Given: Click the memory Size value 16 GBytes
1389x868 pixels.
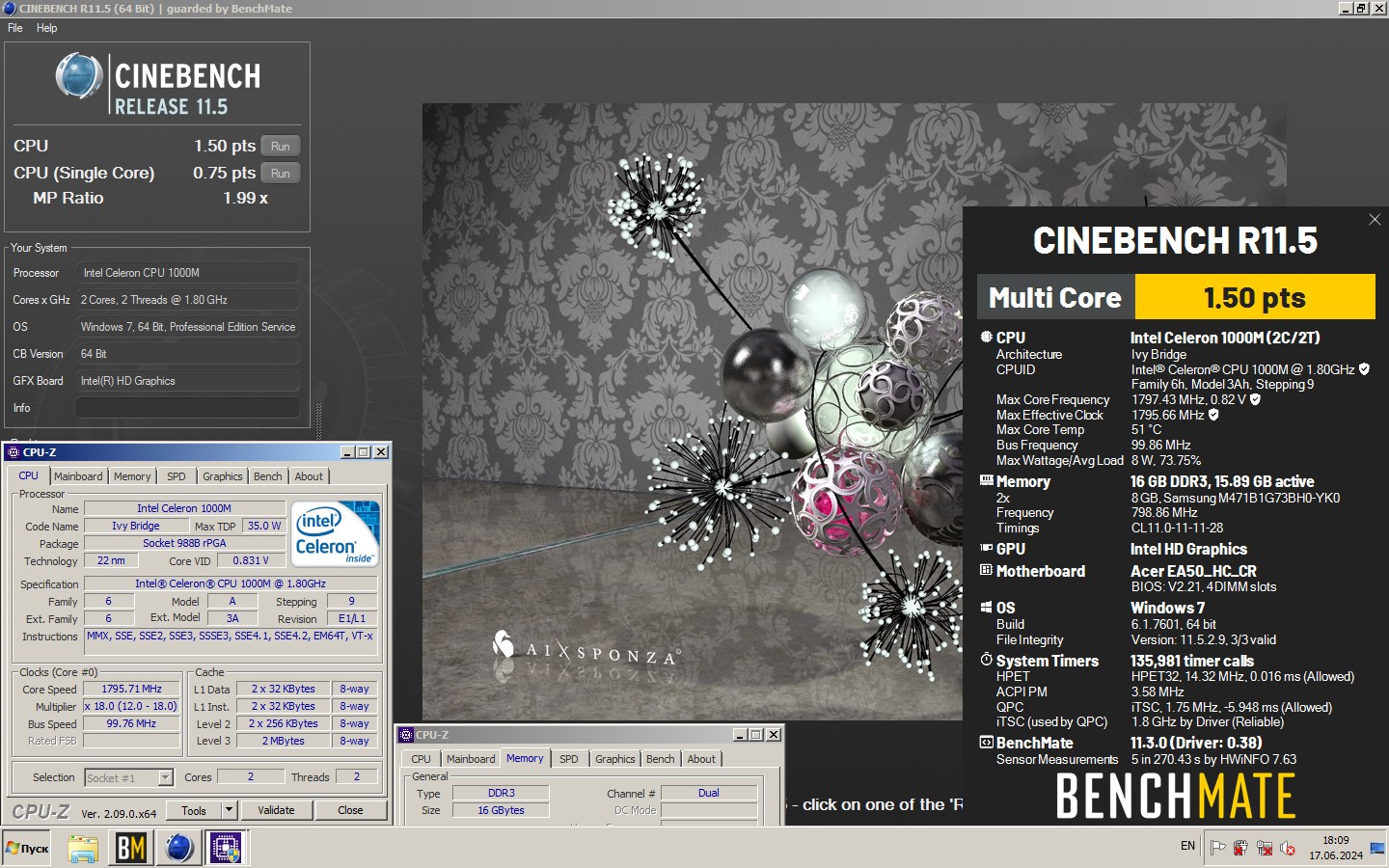Looking at the screenshot, I should (501, 810).
